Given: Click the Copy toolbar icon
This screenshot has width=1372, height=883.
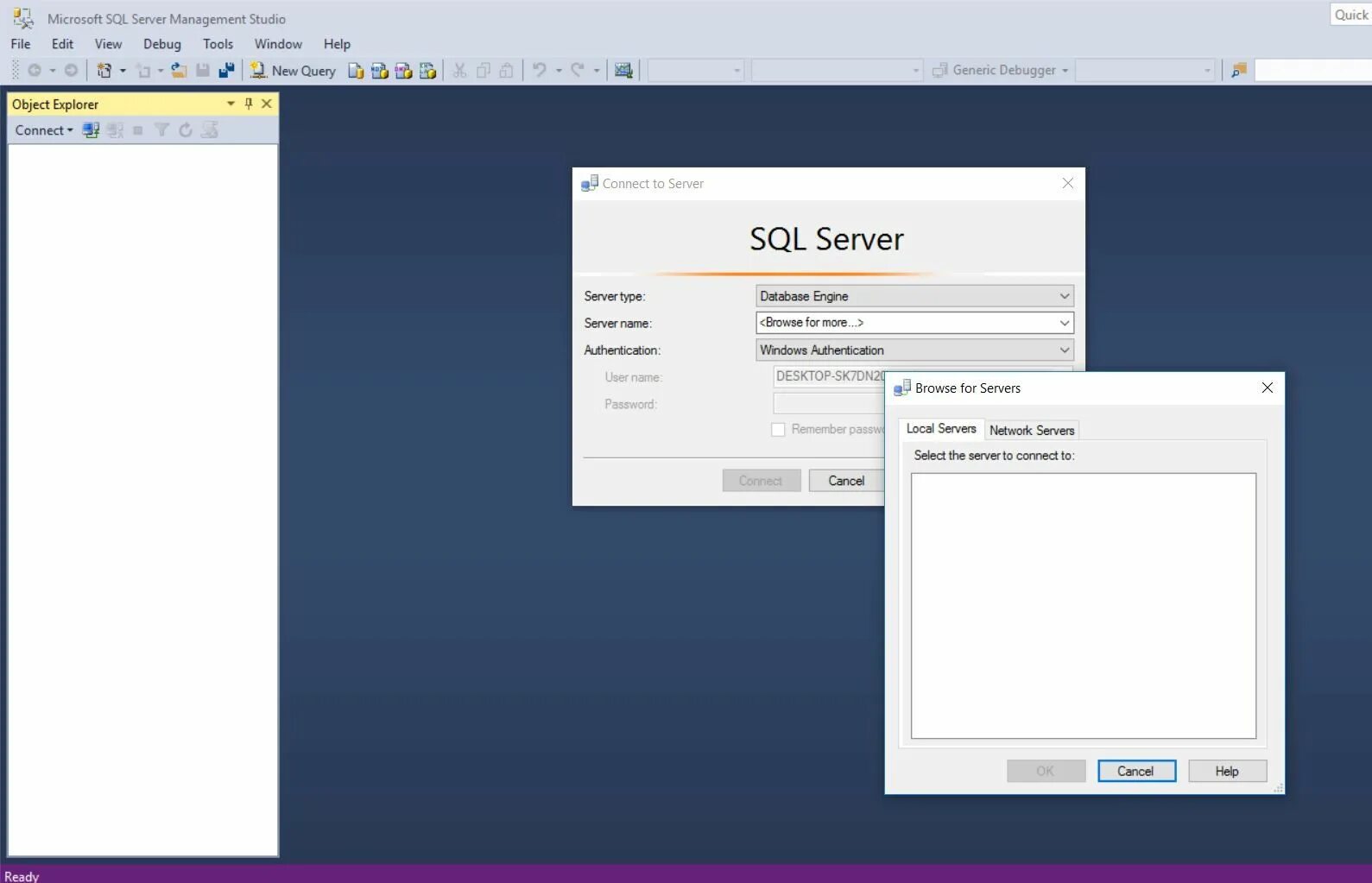Looking at the screenshot, I should coord(484,71).
